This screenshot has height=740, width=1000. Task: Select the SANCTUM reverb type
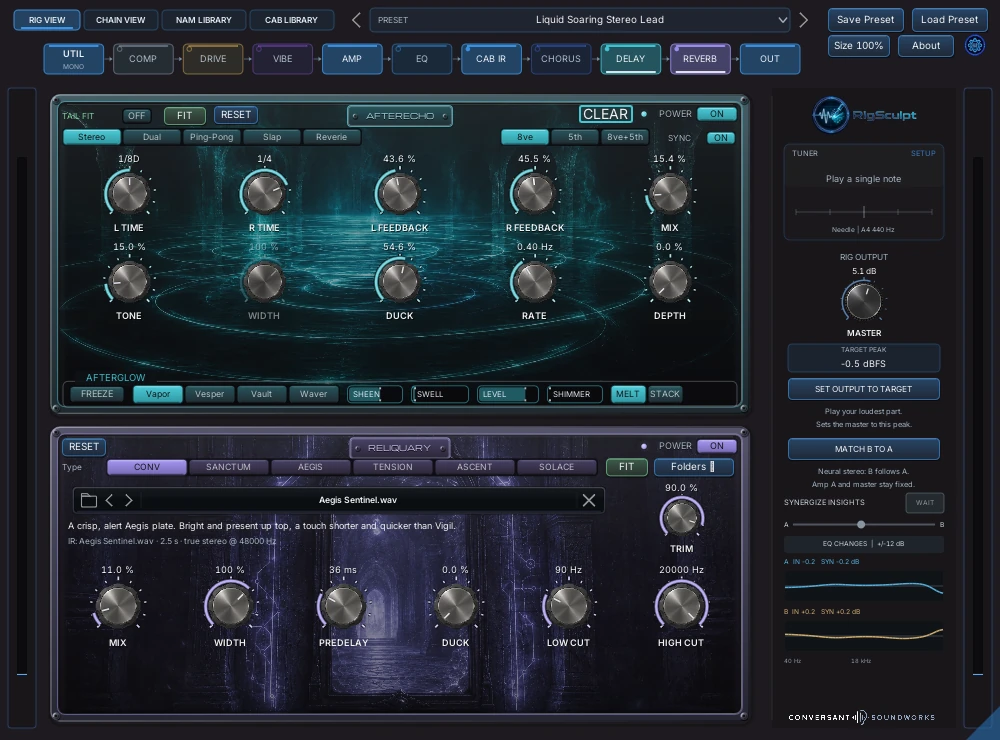point(228,467)
